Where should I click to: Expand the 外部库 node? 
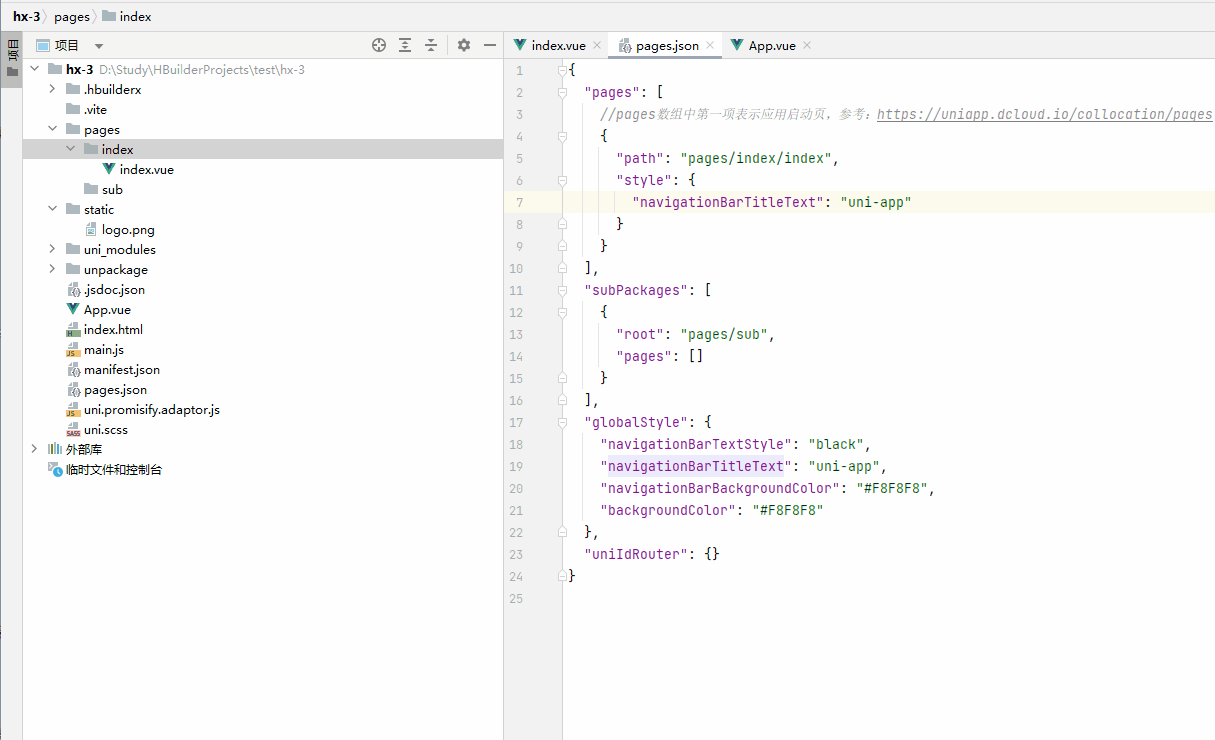[34, 449]
